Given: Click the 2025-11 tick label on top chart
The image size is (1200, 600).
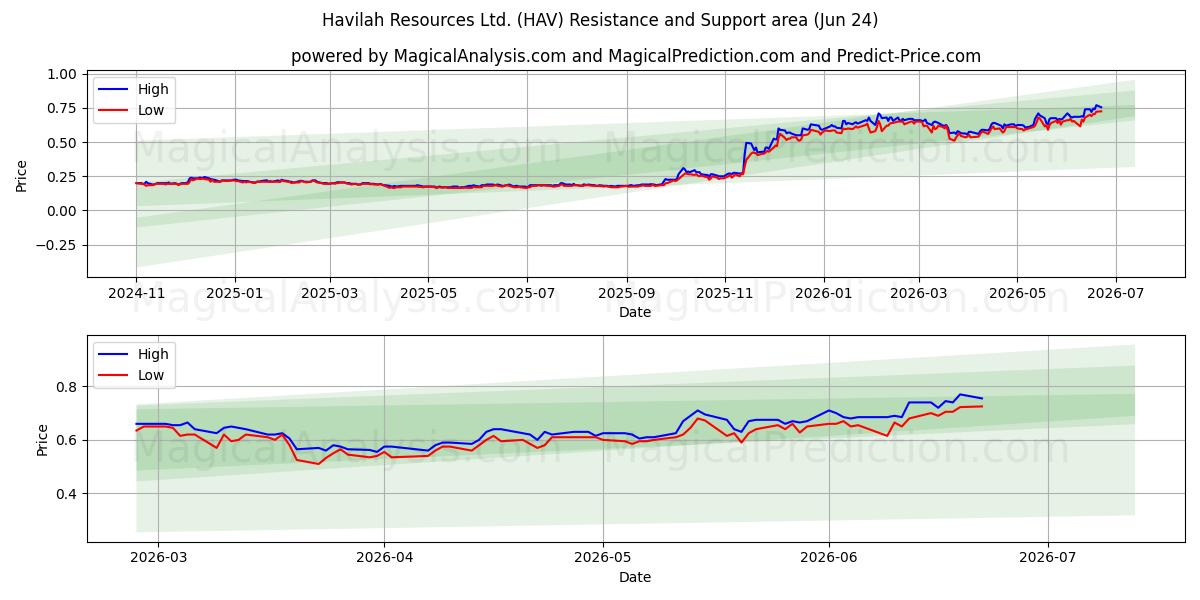Looking at the screenshot, I should coord(725,294).
